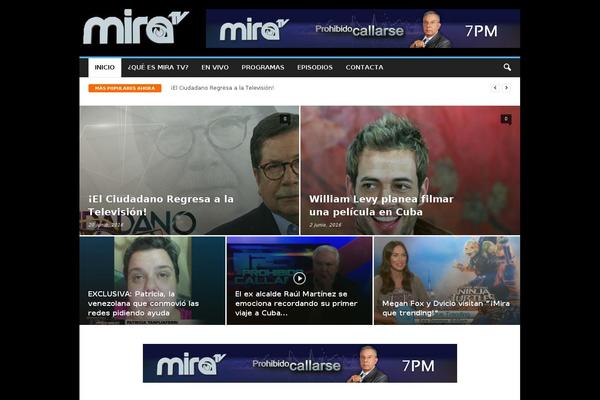Open headline ¡El Ciudadano Regresa a la Televisión!
This screenshot has width=600, height=400.
coord(161,205)
